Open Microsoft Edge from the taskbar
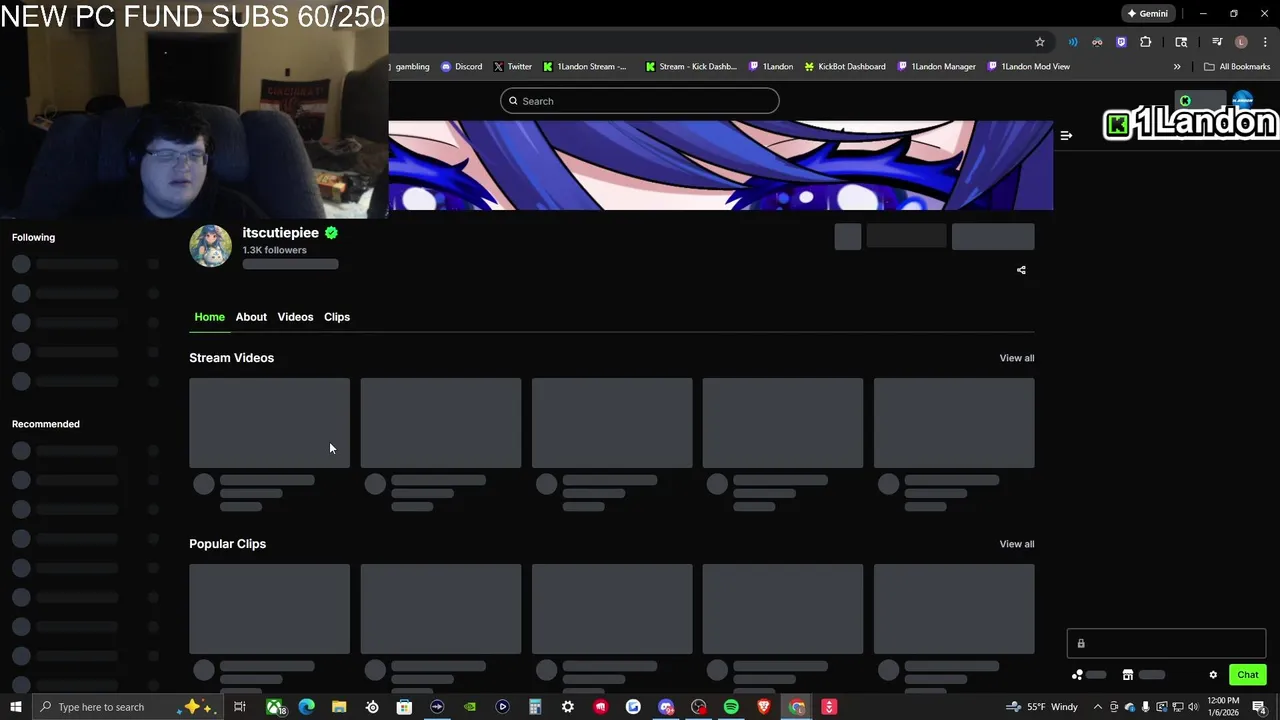The width and height of the screenshot is (1280, 720). pyautogui.click(x=306, y=707)
